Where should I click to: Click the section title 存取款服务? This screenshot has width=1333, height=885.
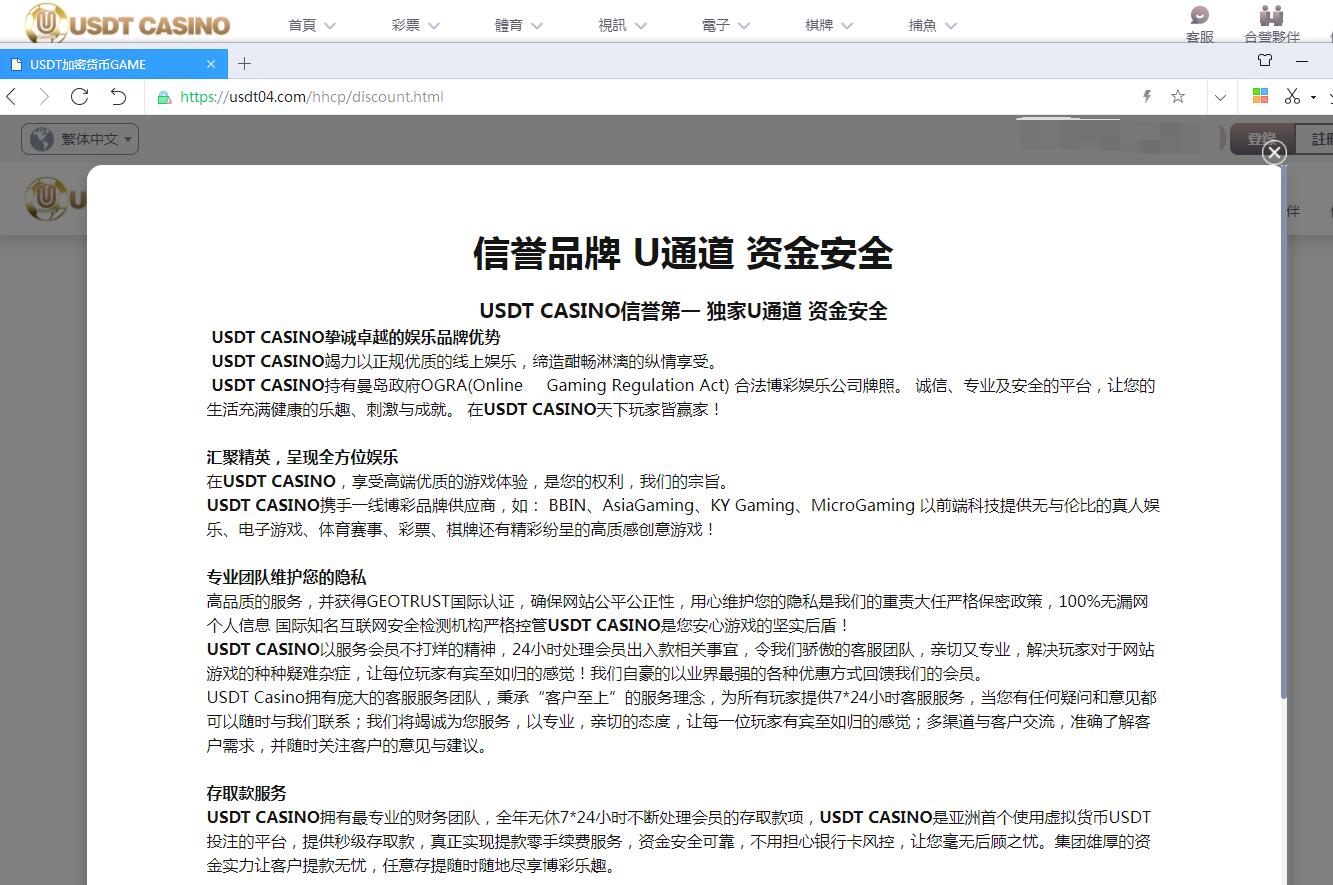246,794
